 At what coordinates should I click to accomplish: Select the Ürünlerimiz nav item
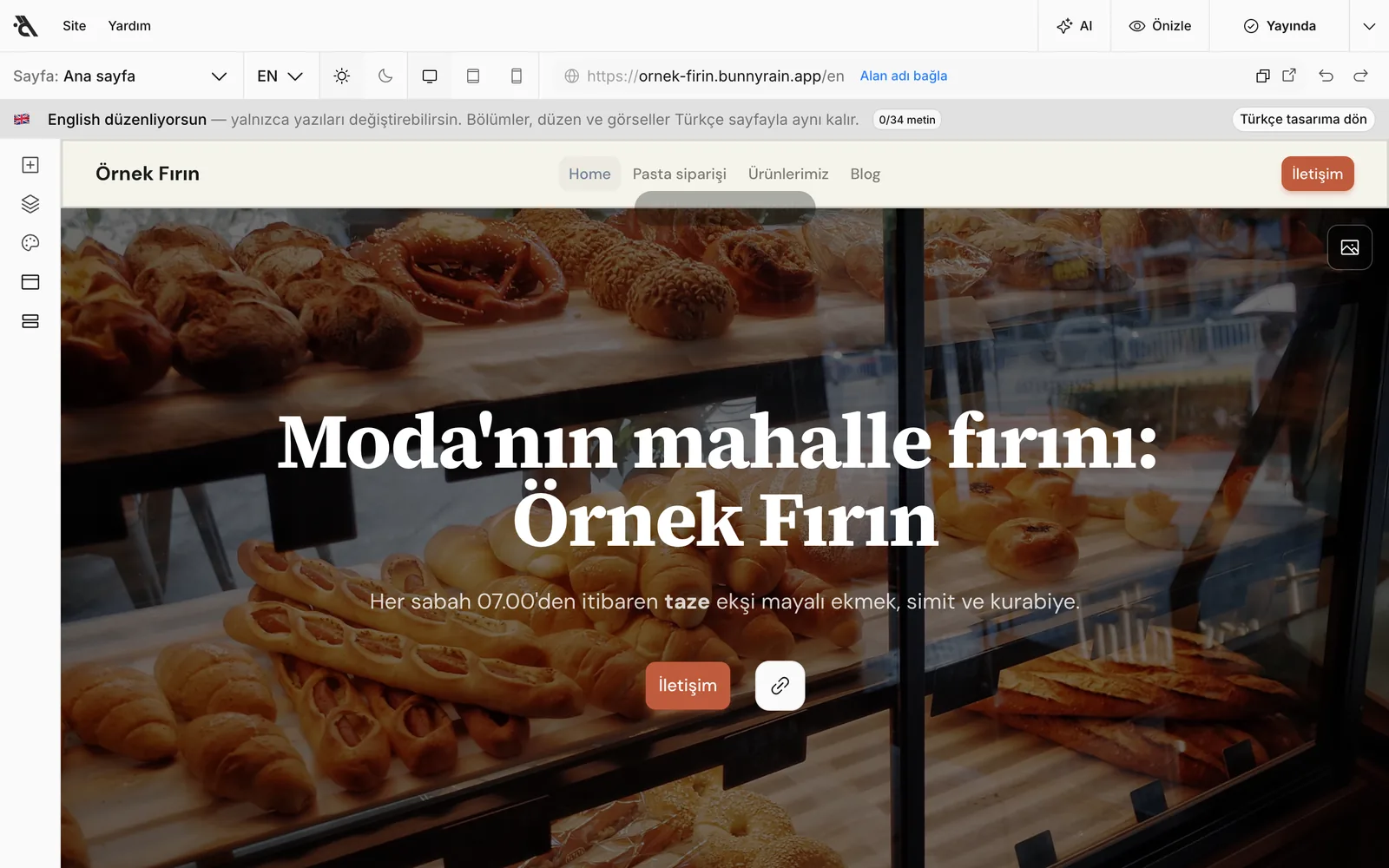pyautogui.click(x=788, y=174)
